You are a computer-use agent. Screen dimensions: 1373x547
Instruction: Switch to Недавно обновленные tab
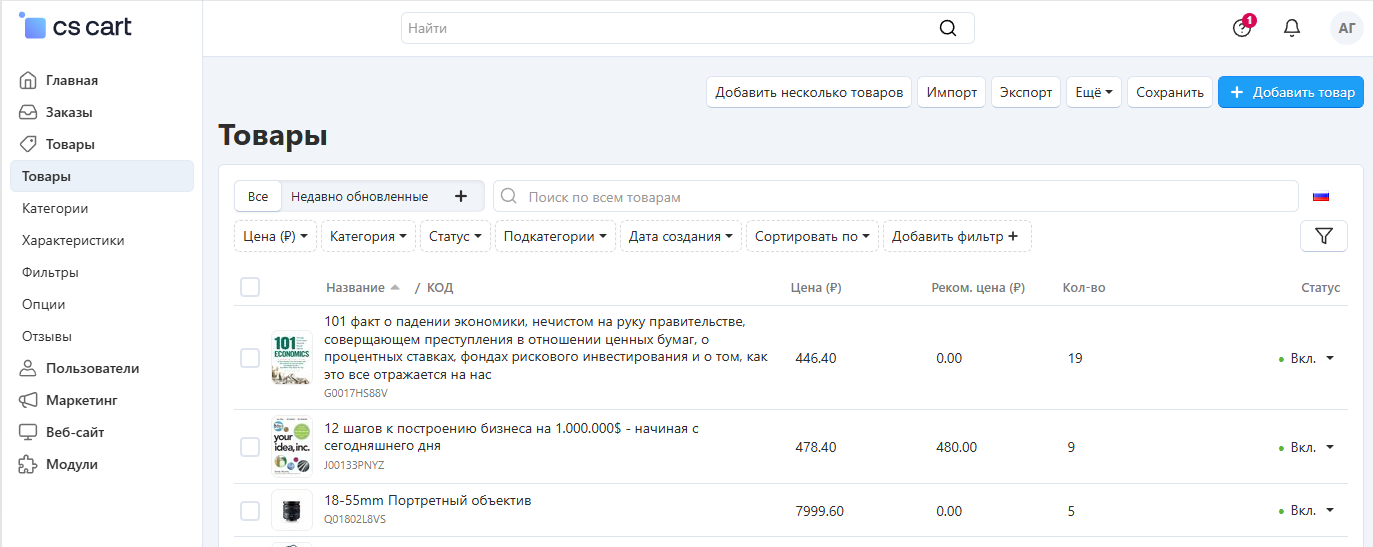(359, 196)
